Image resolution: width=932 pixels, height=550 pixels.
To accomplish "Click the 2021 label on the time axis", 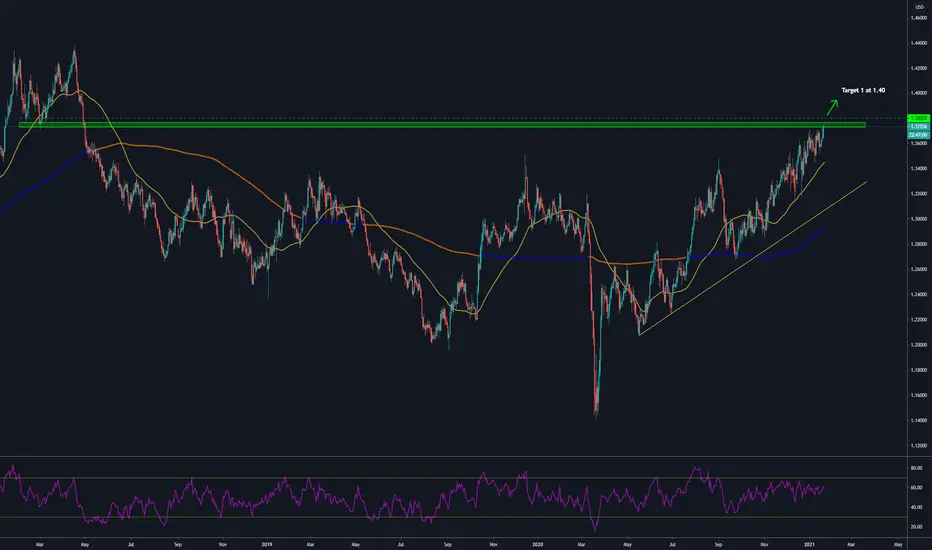I will pos(809,544).
